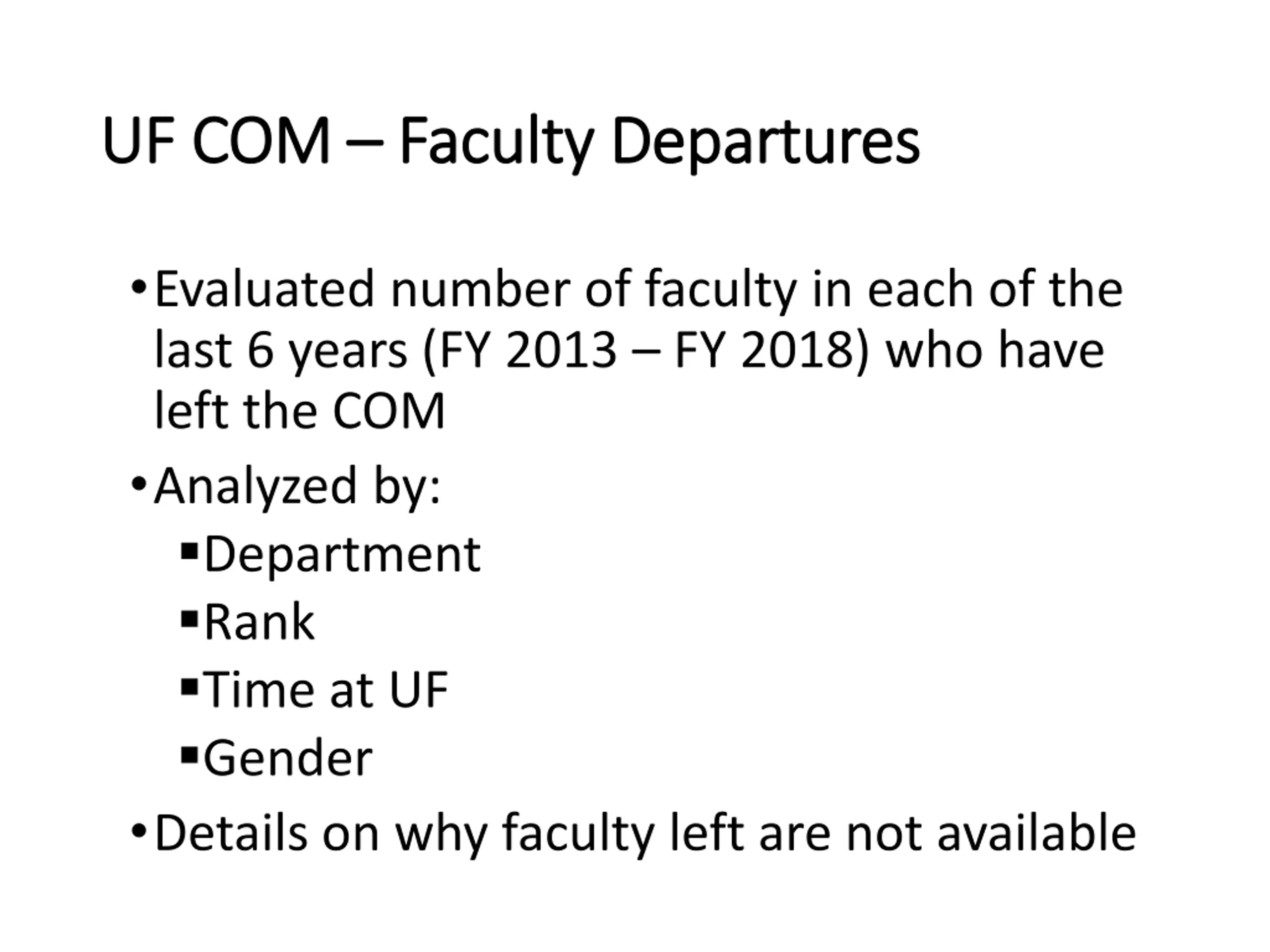Click the round bullet before Analyzed by
The height and width of the screenshot is (952, 1270).
(138, 484)
